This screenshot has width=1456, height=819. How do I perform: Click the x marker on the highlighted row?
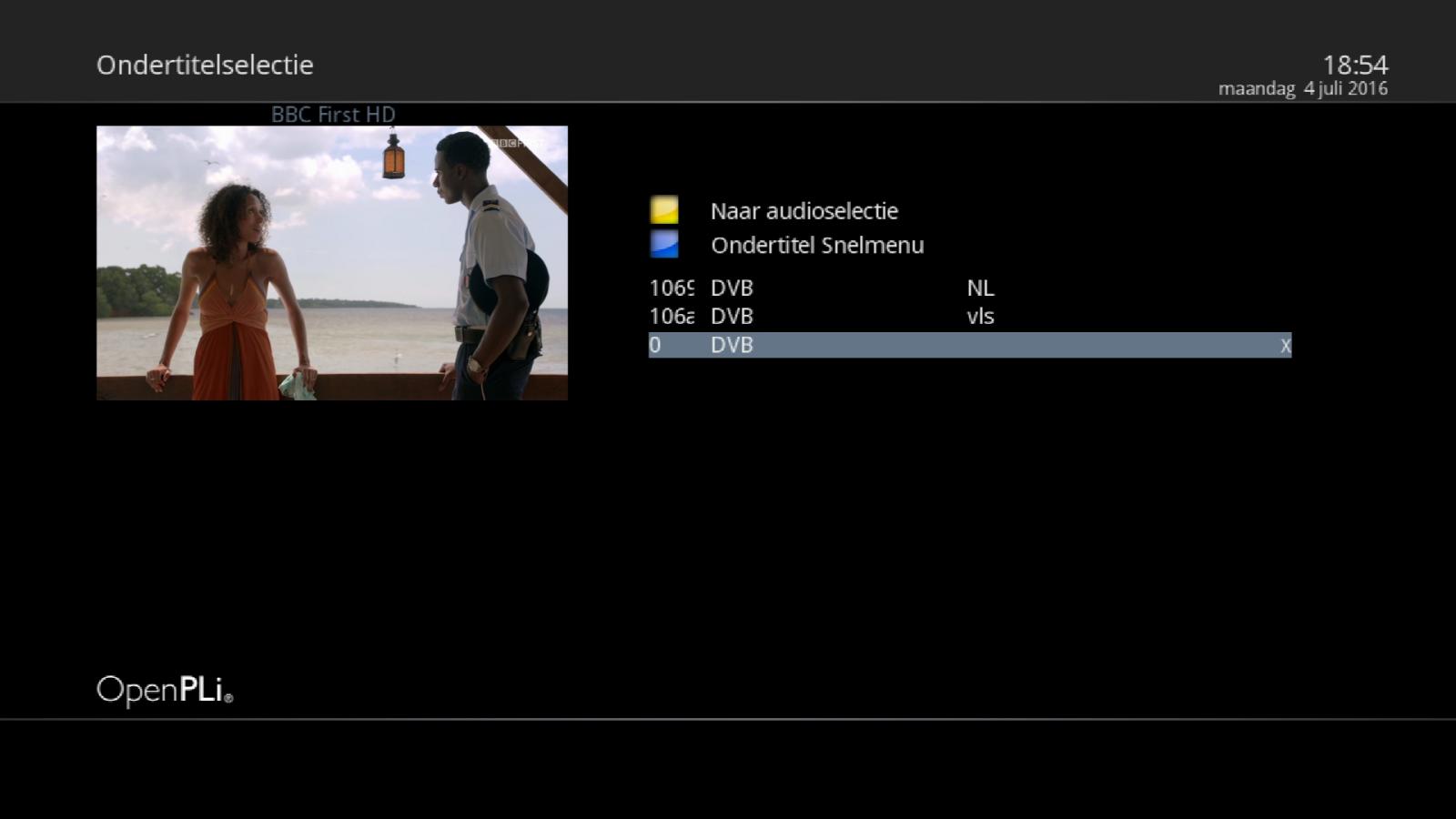coord(1285,346)
